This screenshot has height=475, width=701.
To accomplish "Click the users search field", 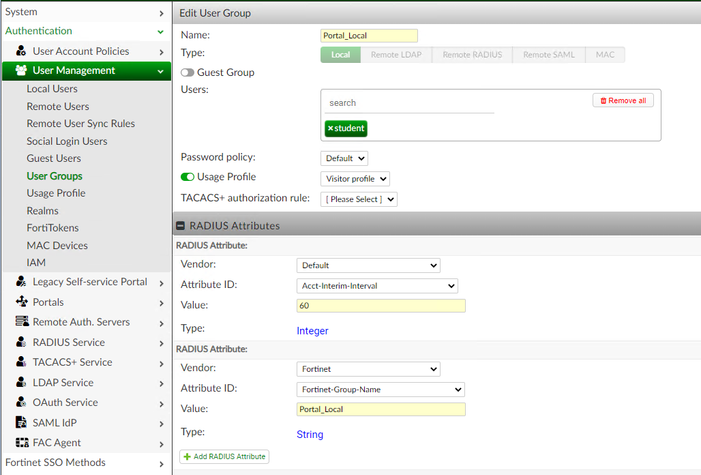I will pyautogui.click(x=410, y=103).
